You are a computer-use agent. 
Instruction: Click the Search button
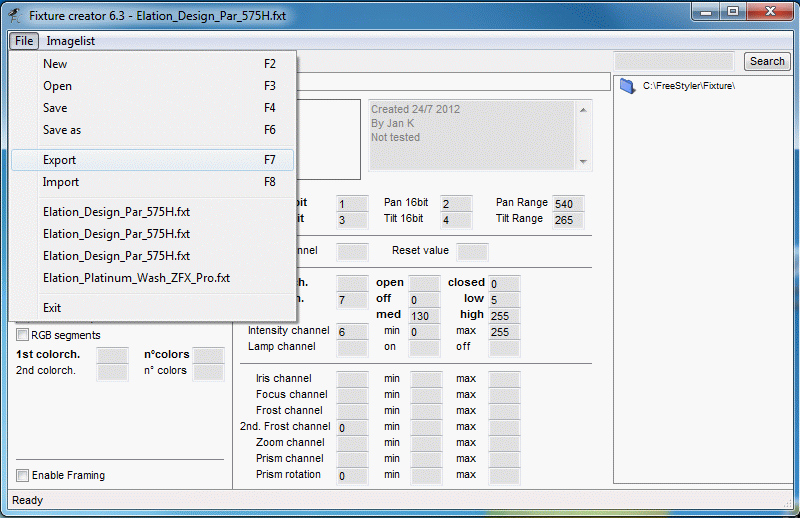(767, 61)
